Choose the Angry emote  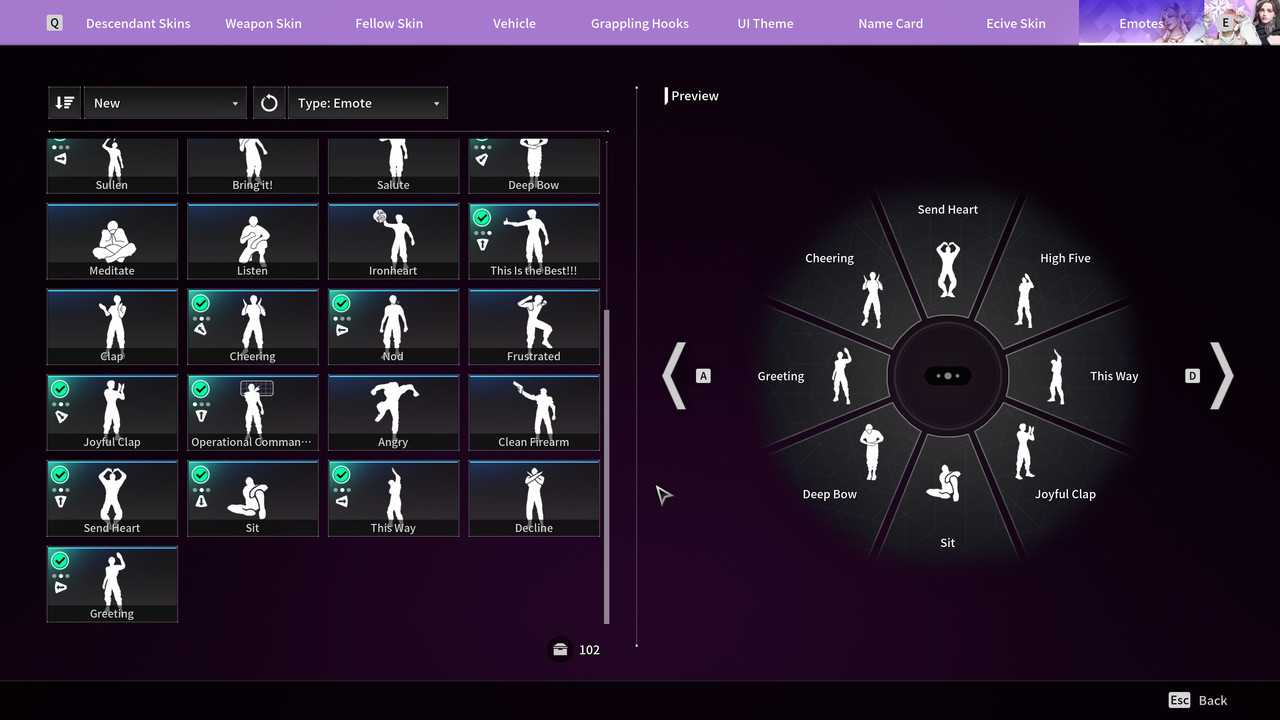click(393, 413)
